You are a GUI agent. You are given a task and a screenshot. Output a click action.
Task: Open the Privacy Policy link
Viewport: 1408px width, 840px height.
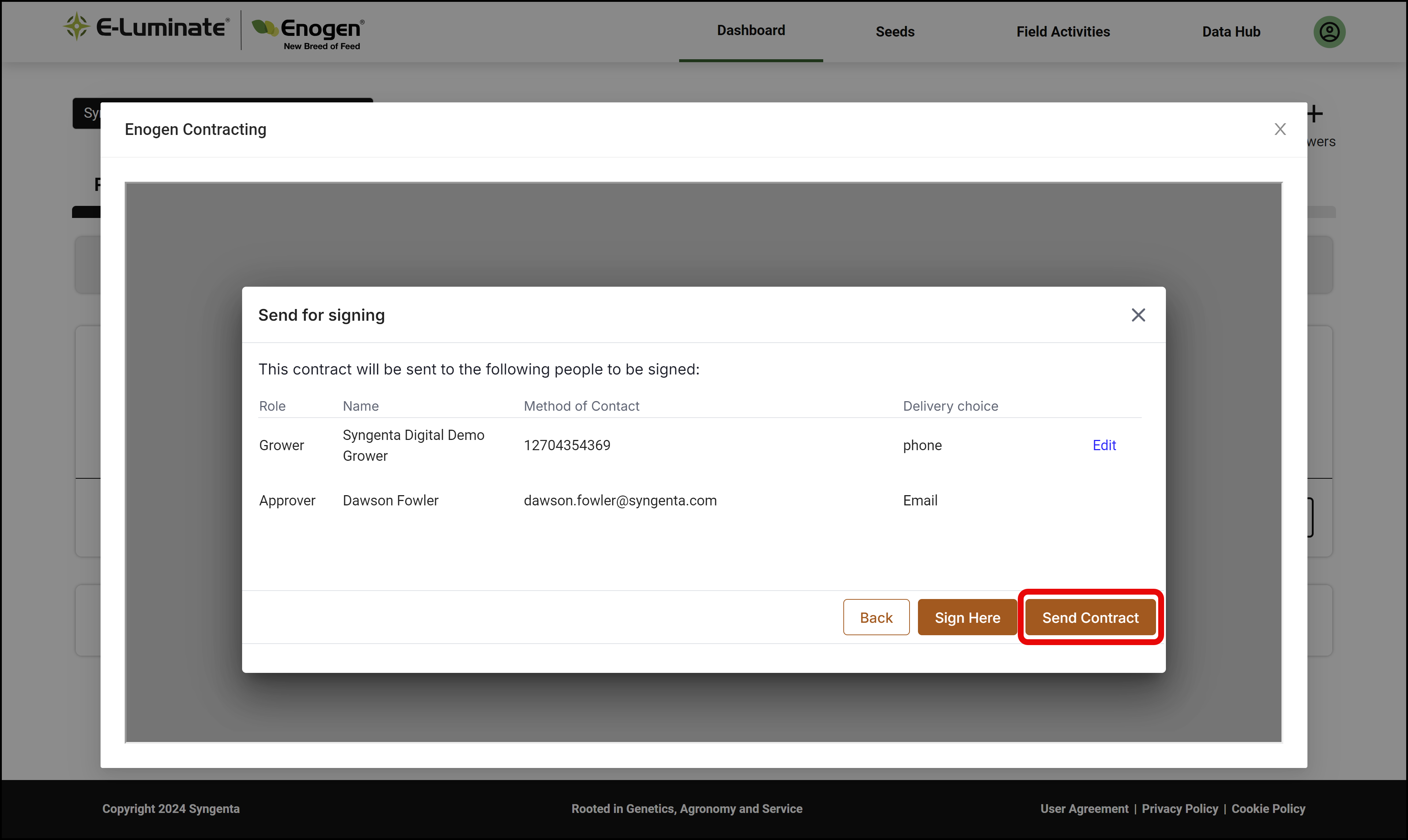pyautogui.click(x=1179, y=808)
